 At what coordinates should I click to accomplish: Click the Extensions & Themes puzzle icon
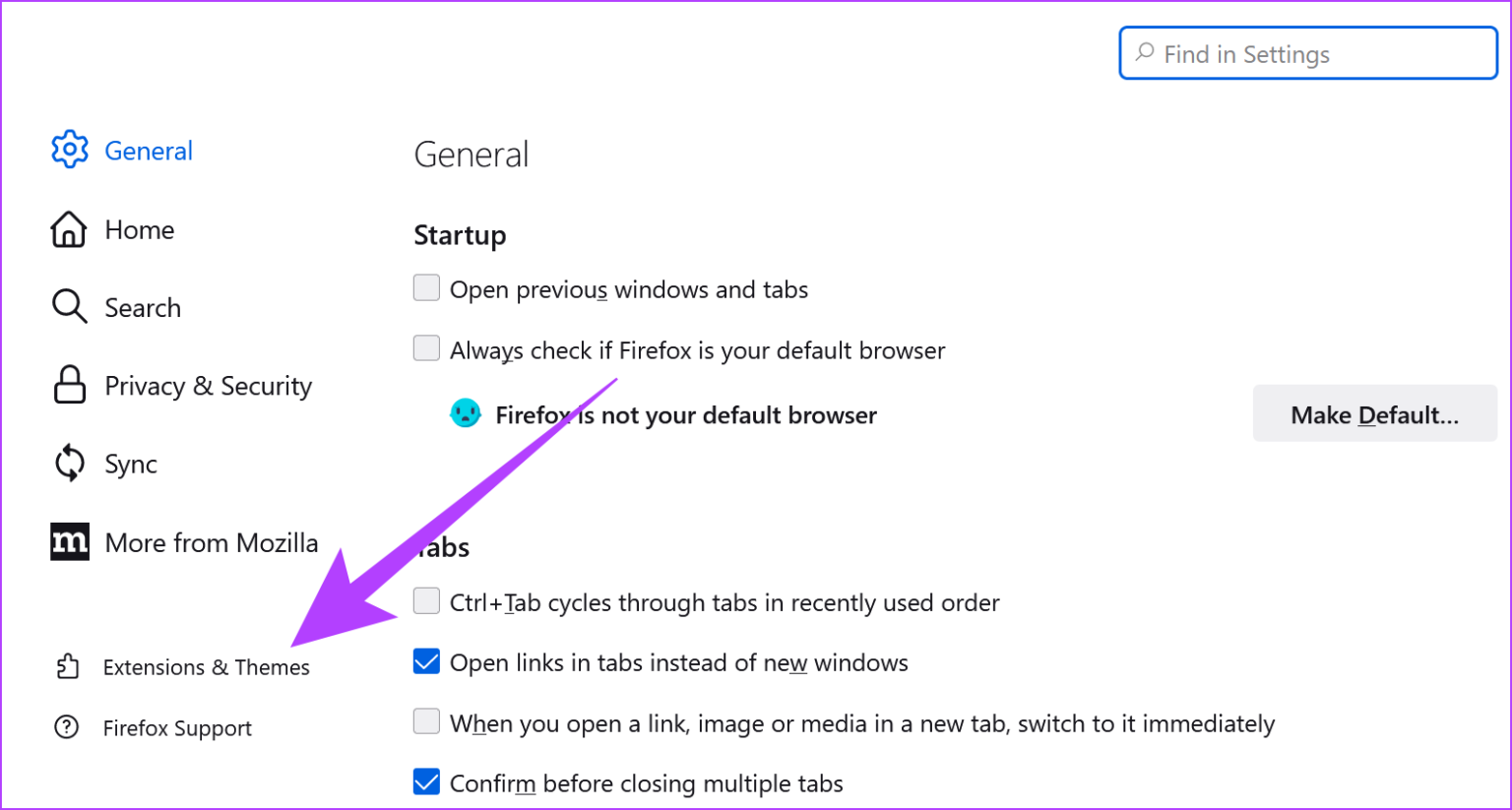coord(67,666)
